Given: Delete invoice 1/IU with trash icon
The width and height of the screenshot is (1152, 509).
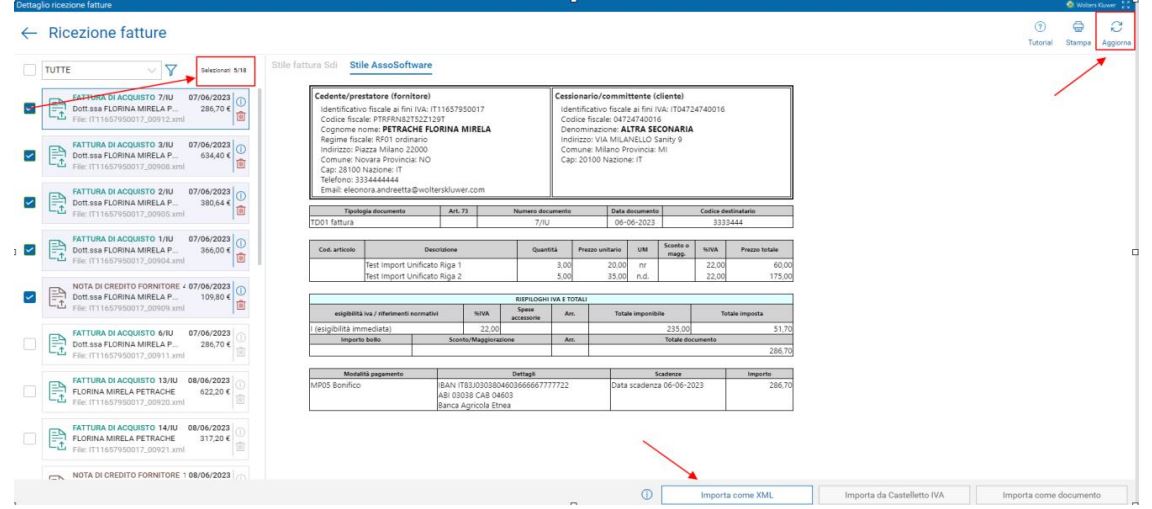Looking at the screenshot, I should (240, 258).
